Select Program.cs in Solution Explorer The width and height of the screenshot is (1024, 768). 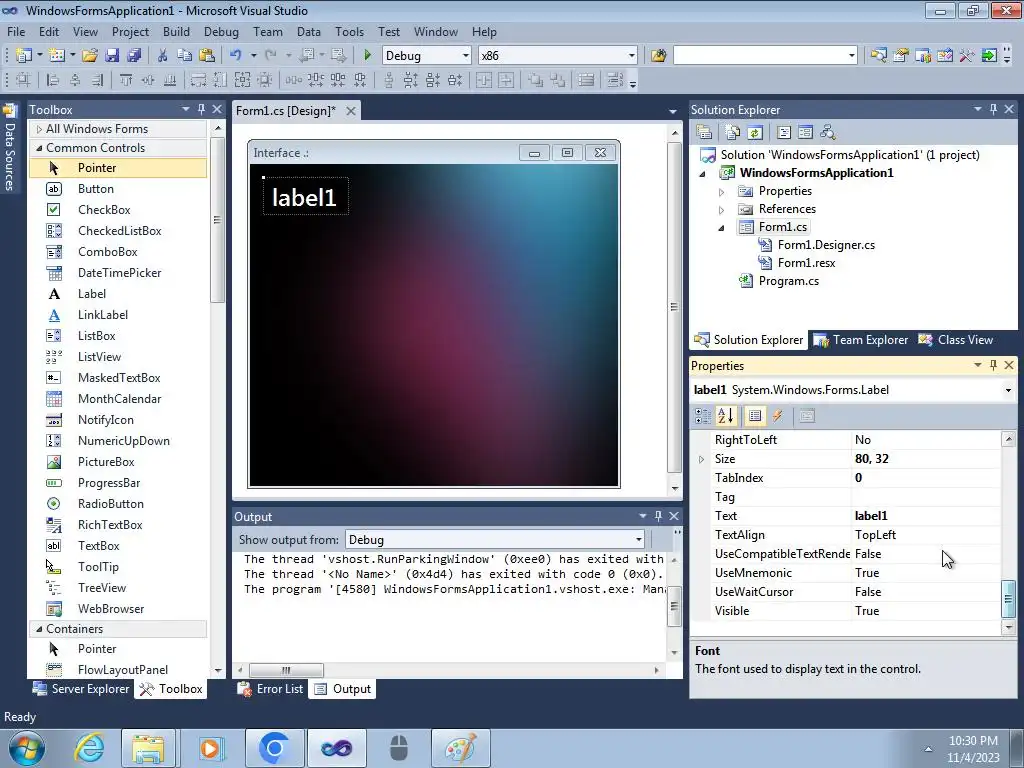(x=788, y=281)
